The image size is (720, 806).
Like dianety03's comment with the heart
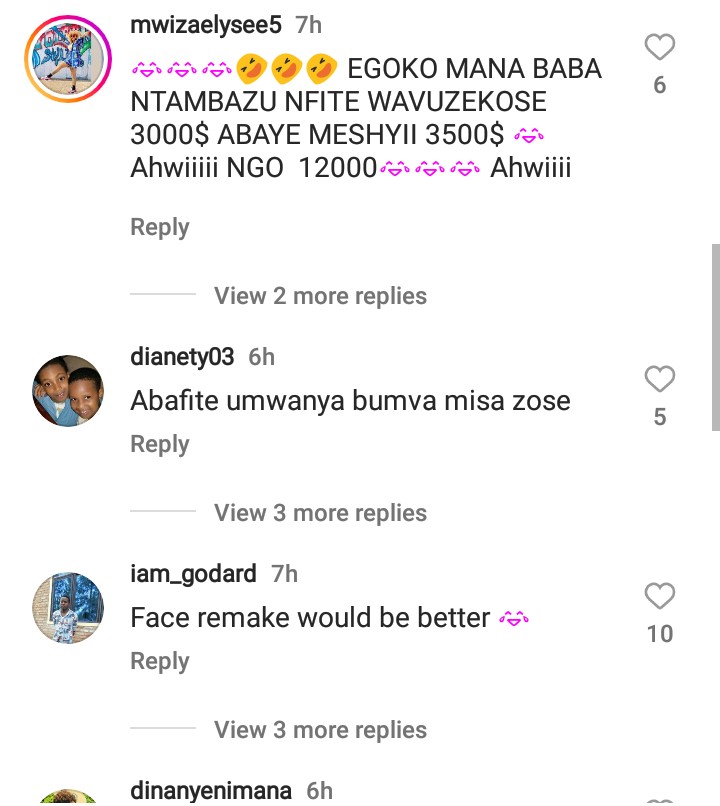(x=659, y=379)
